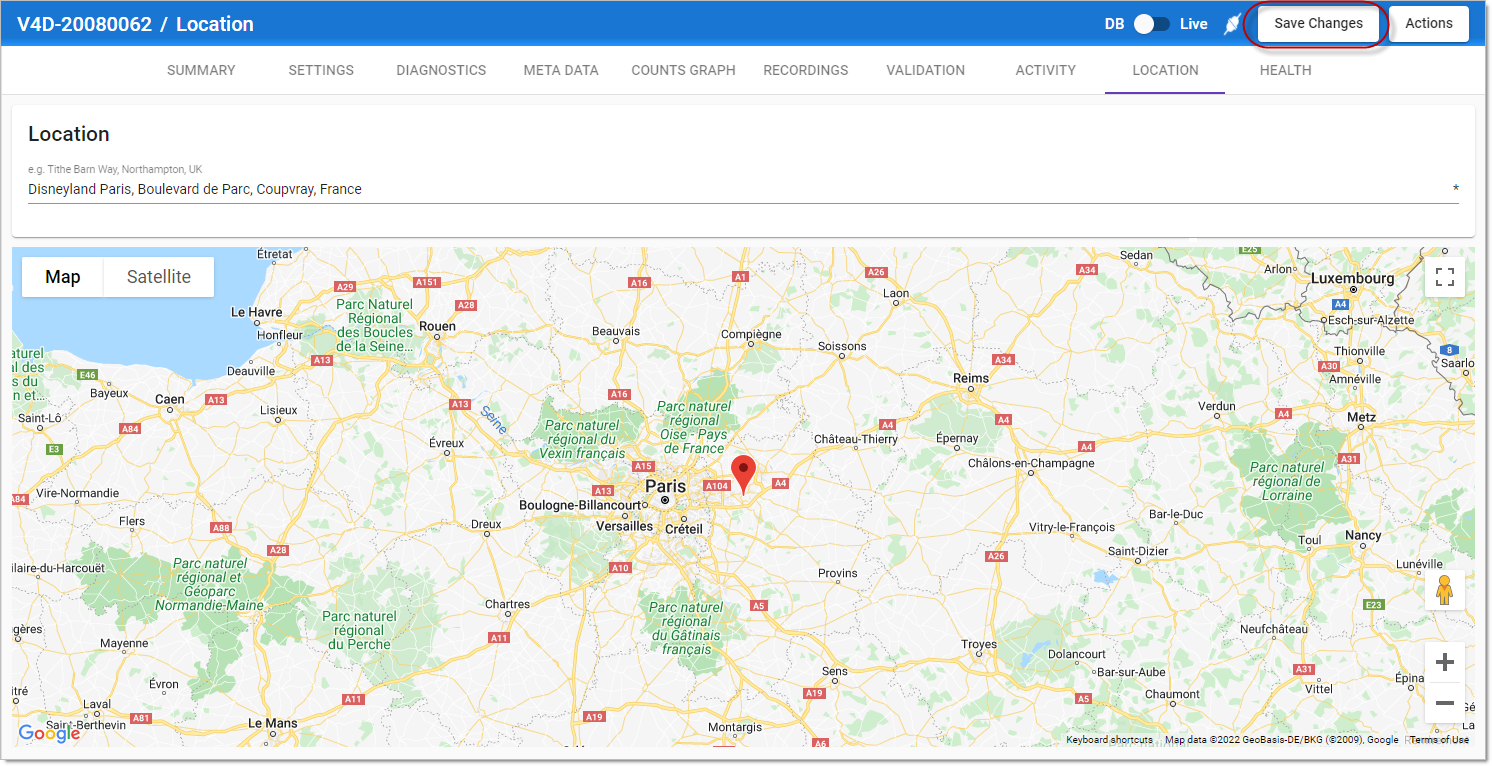Screen dimensions: 1492x766
Task: Click the Paris label on the map
Action: (666, 486)
